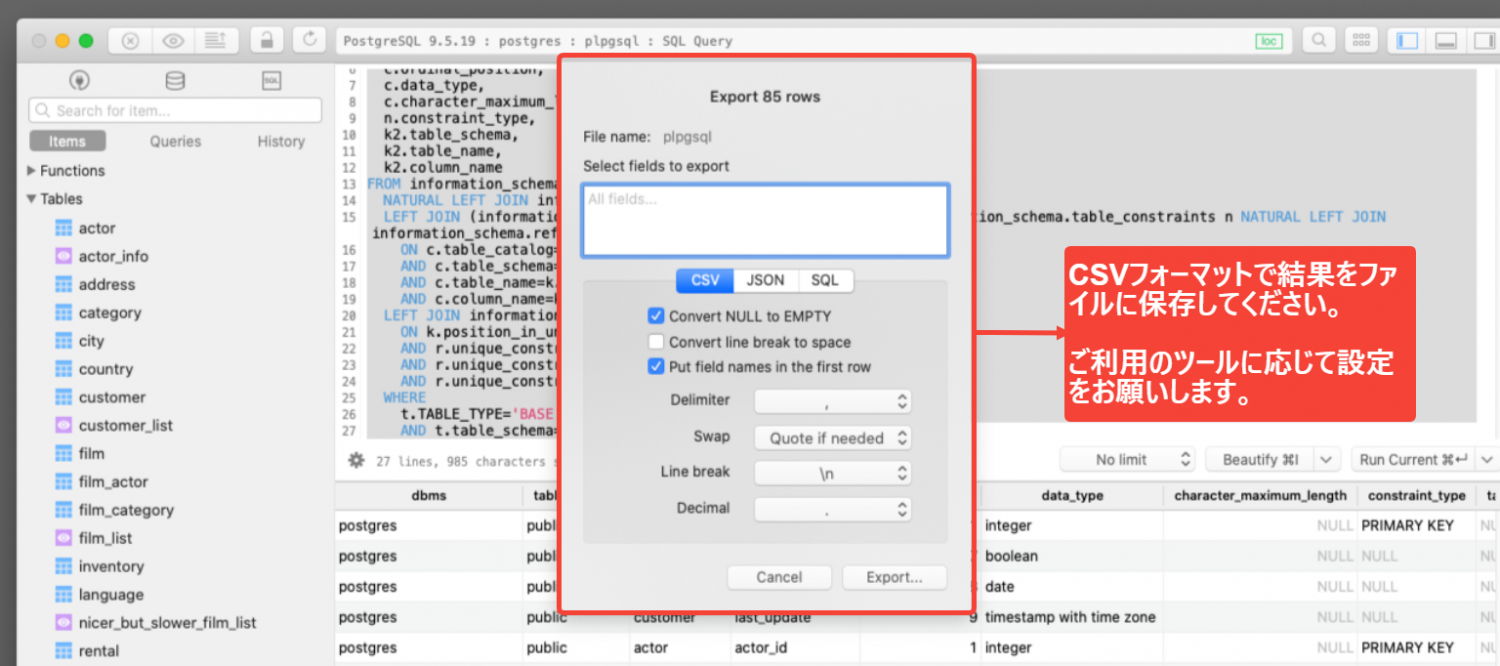Switch to the Queries tab in sidebar

[175, 141]
